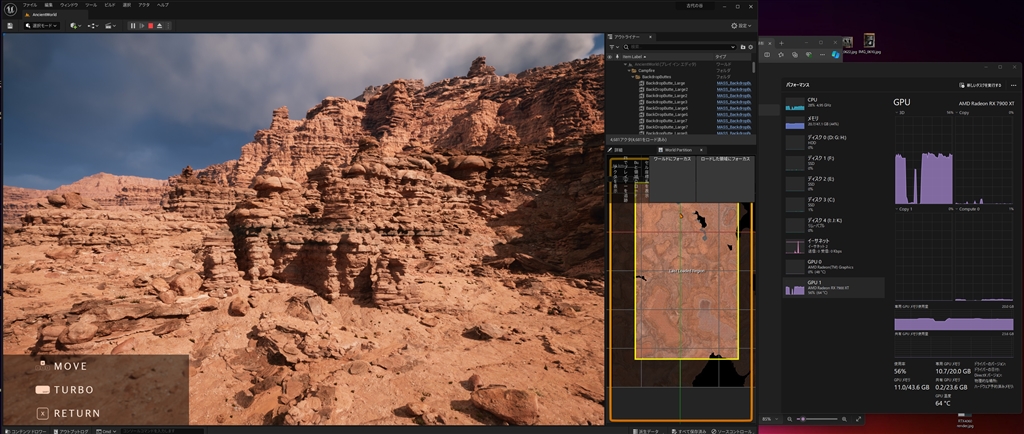
Task: Stop the running play session
Action: pos(151,25)
